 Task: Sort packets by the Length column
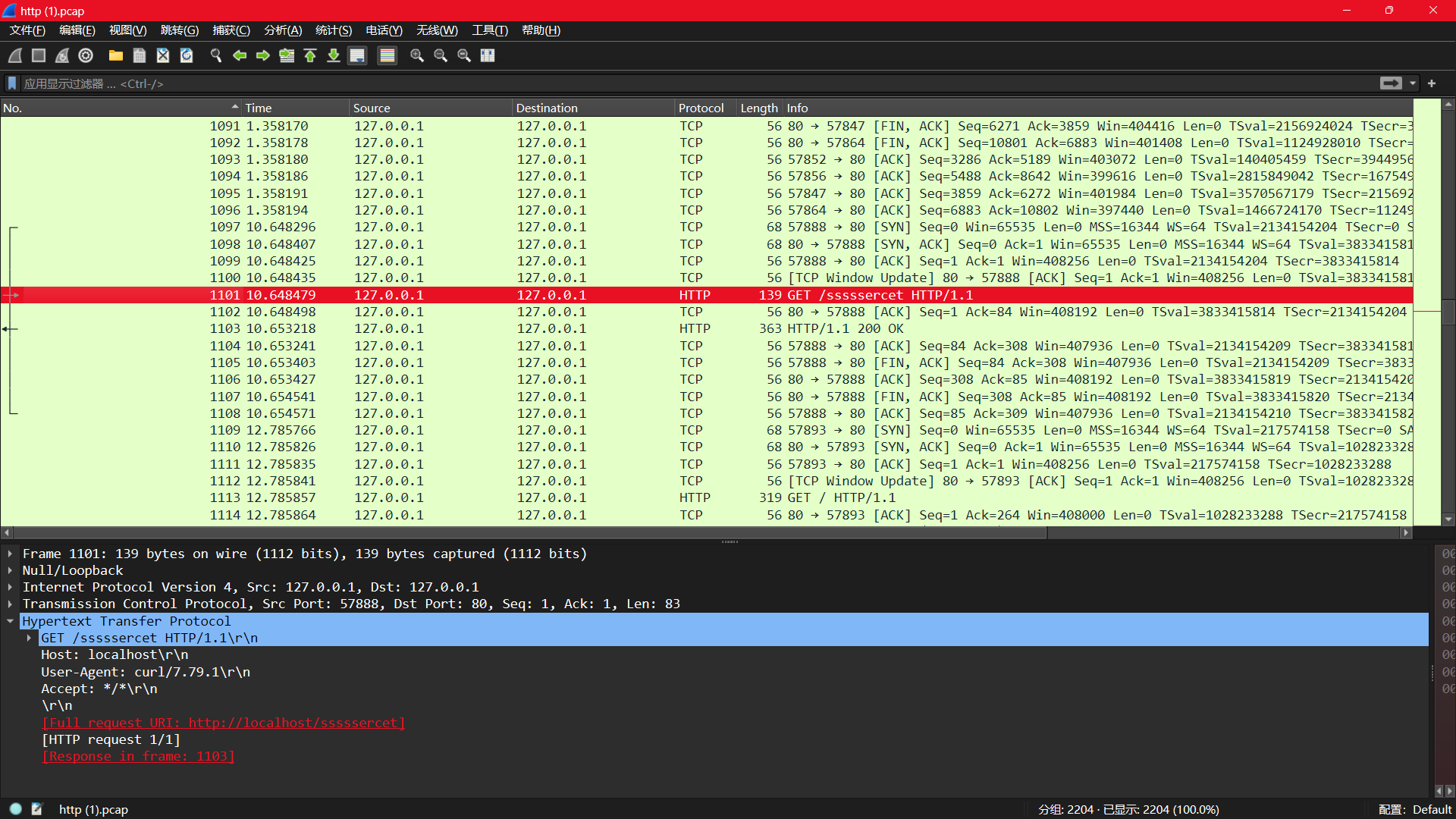760,108
